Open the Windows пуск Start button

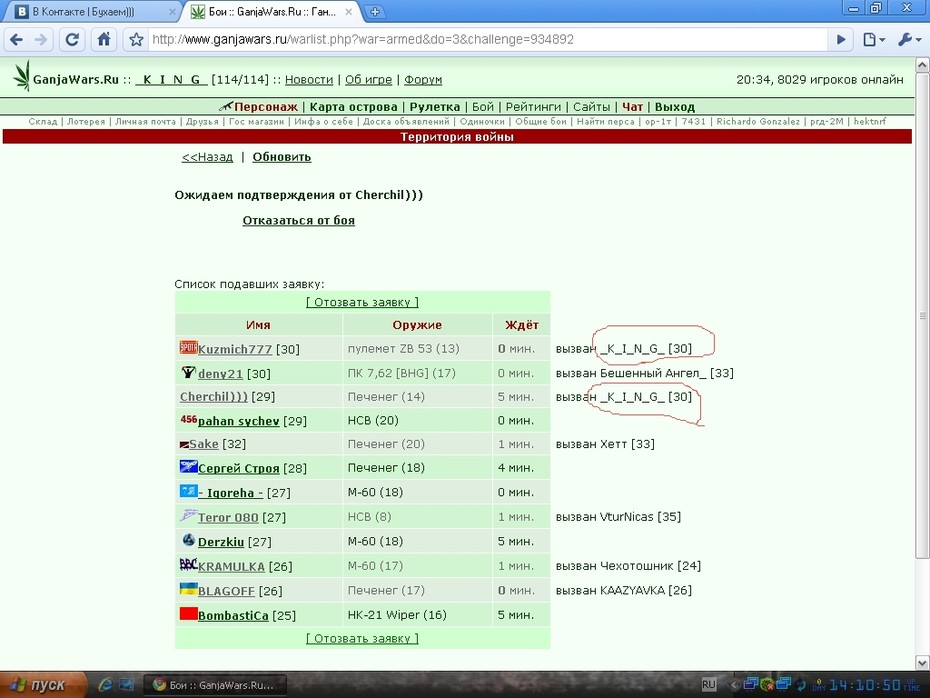click(x=42, y=685)
